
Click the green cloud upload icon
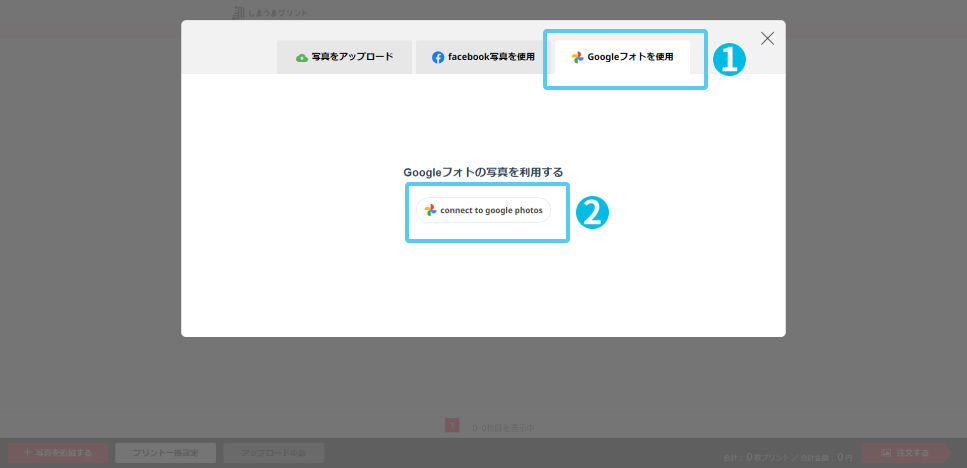pos(302,57)
